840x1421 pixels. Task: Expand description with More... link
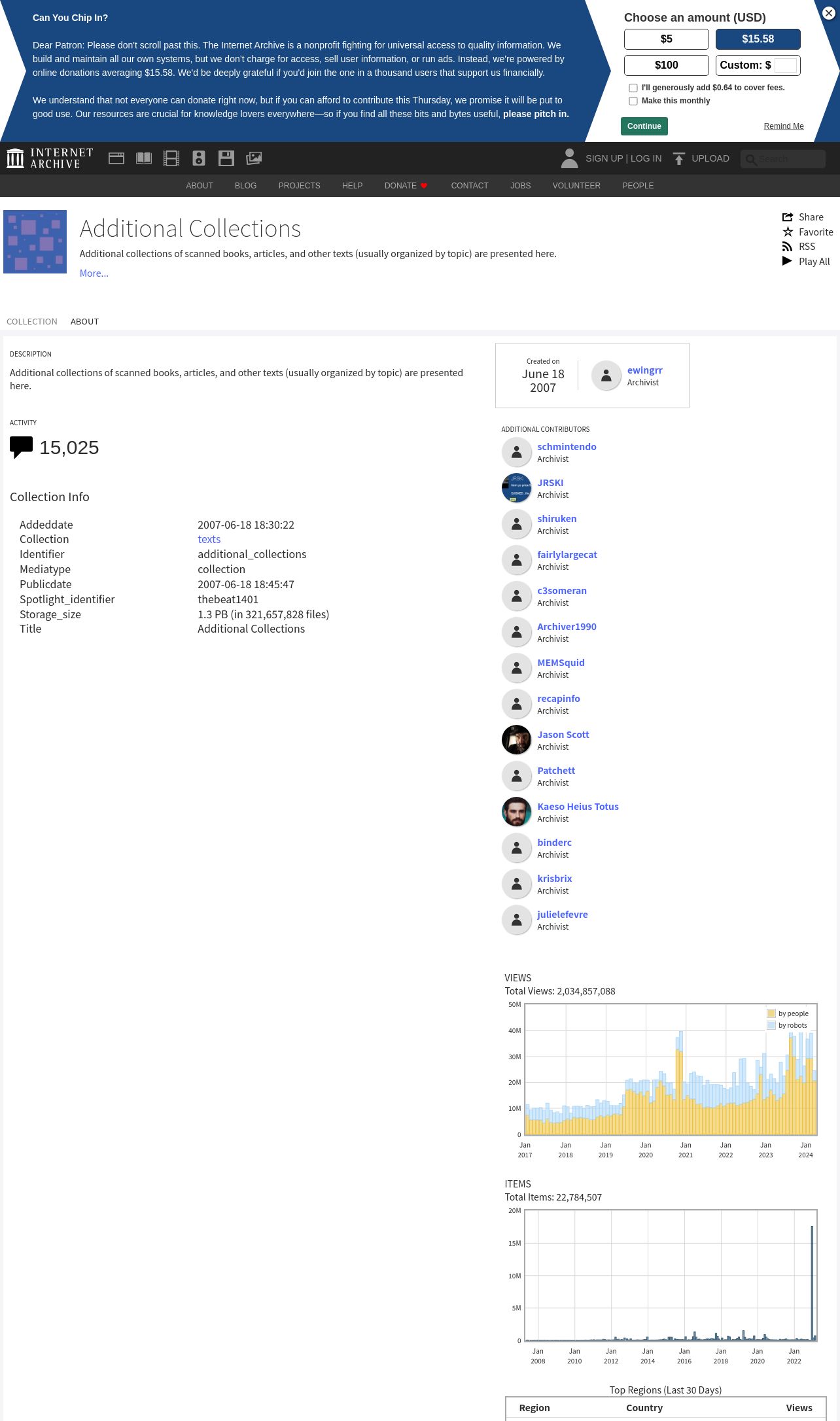(94, 273)
